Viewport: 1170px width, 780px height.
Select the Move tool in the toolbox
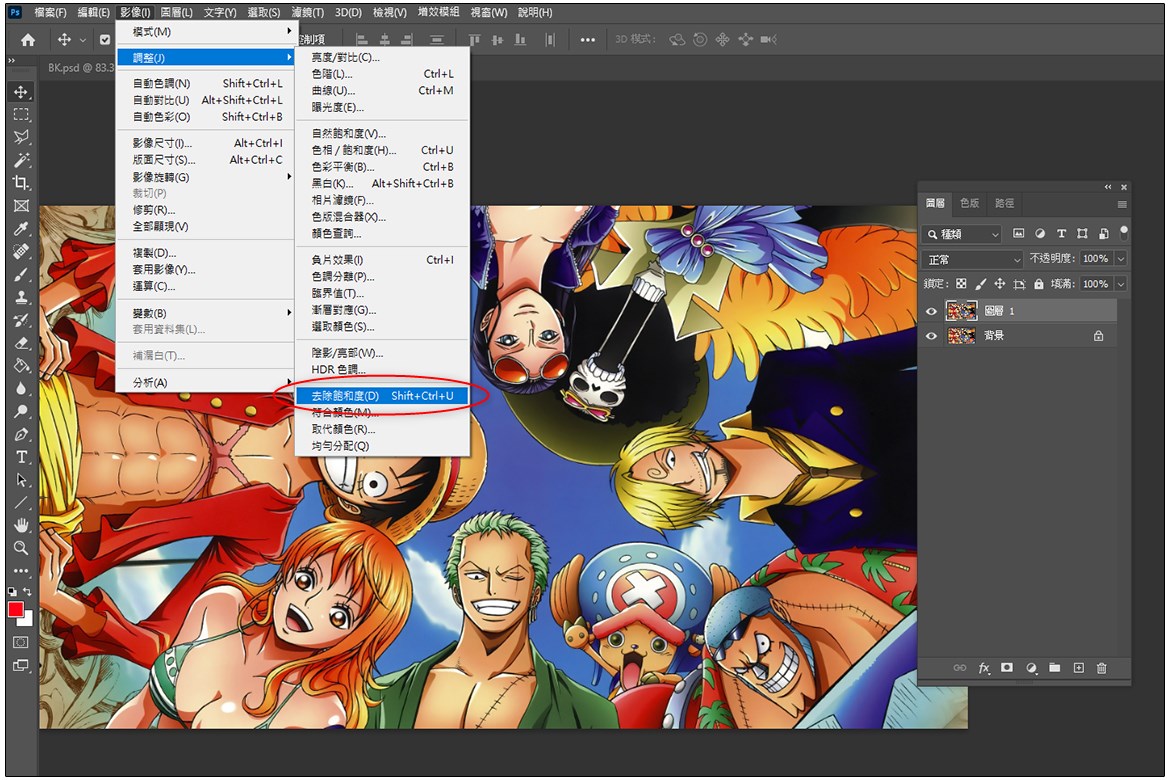click(21, 92)
